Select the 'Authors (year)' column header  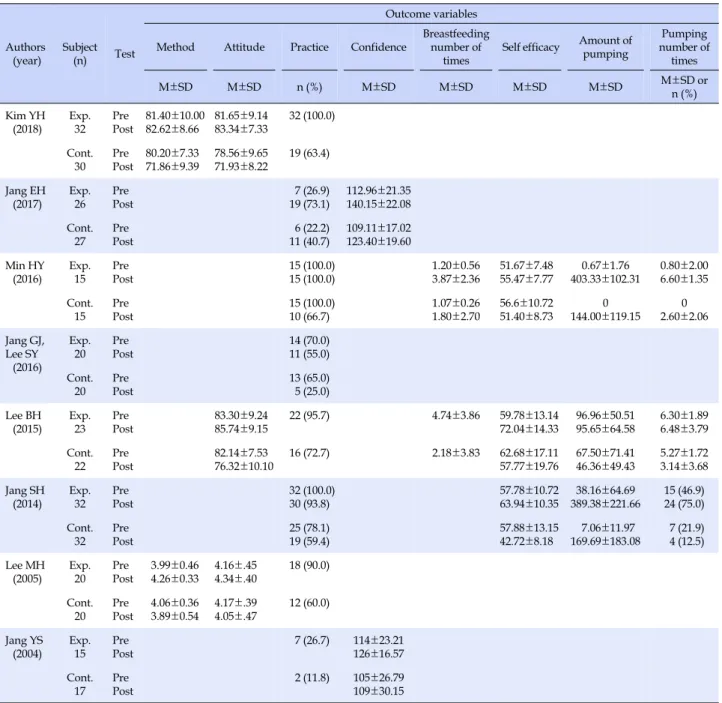(25, 54)
